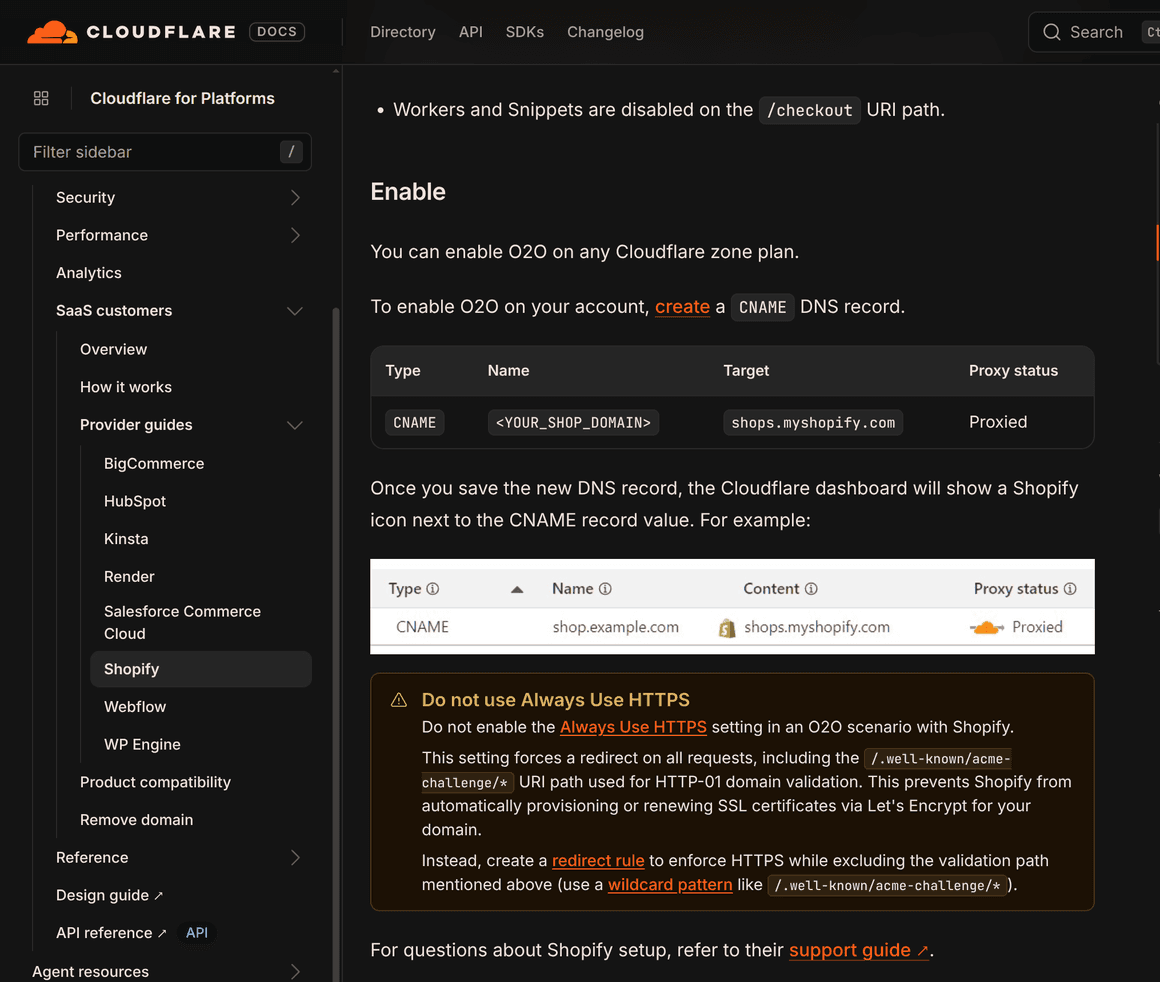Image resolution: width=1160 pixels, height=982 pixels.
Task: Open the How it works page
Action: 126,387
